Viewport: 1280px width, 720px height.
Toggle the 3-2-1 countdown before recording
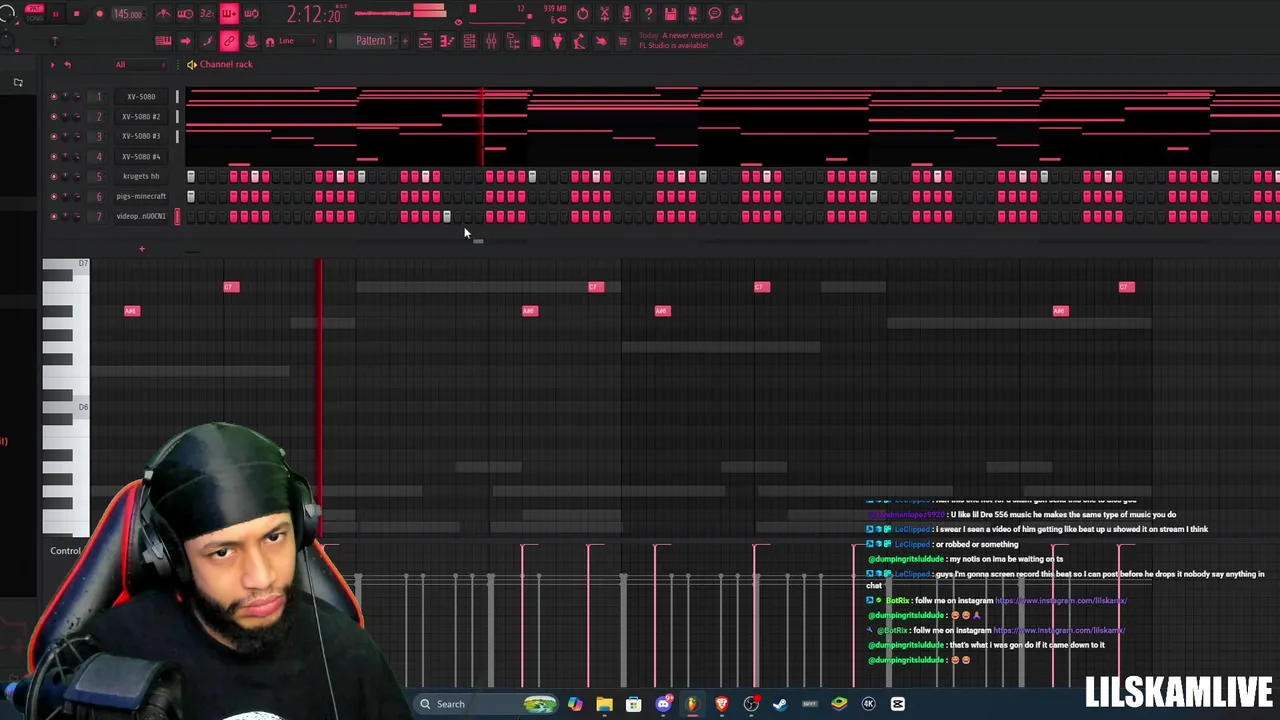click(207, 14)
